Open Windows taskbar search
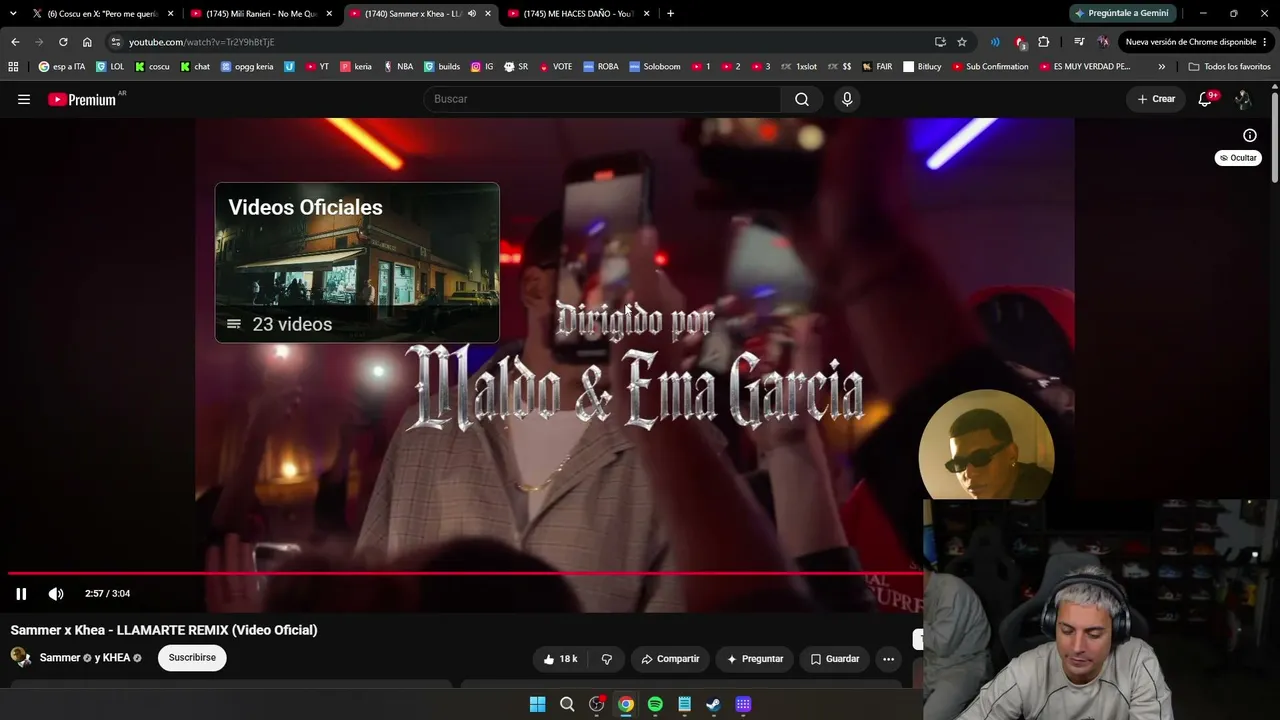This screenshot has width=1280, height=720. point(567,704)
